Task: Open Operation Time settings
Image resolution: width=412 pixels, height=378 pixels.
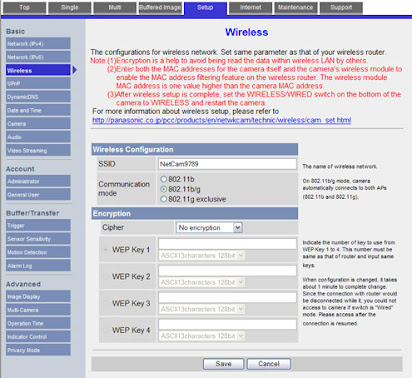Action: point(38,323)
